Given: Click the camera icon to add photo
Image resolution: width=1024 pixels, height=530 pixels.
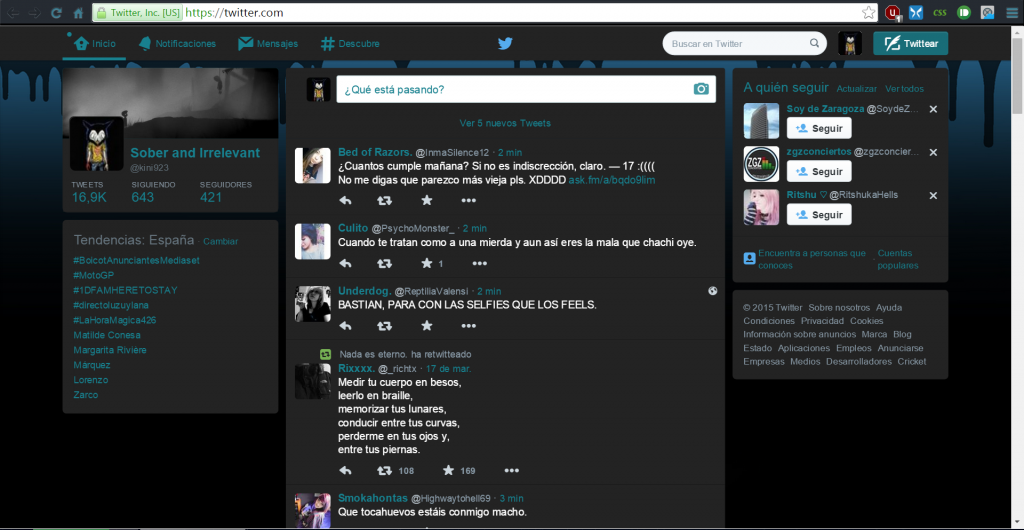Looking at the screenshot, I should point(701,89).
